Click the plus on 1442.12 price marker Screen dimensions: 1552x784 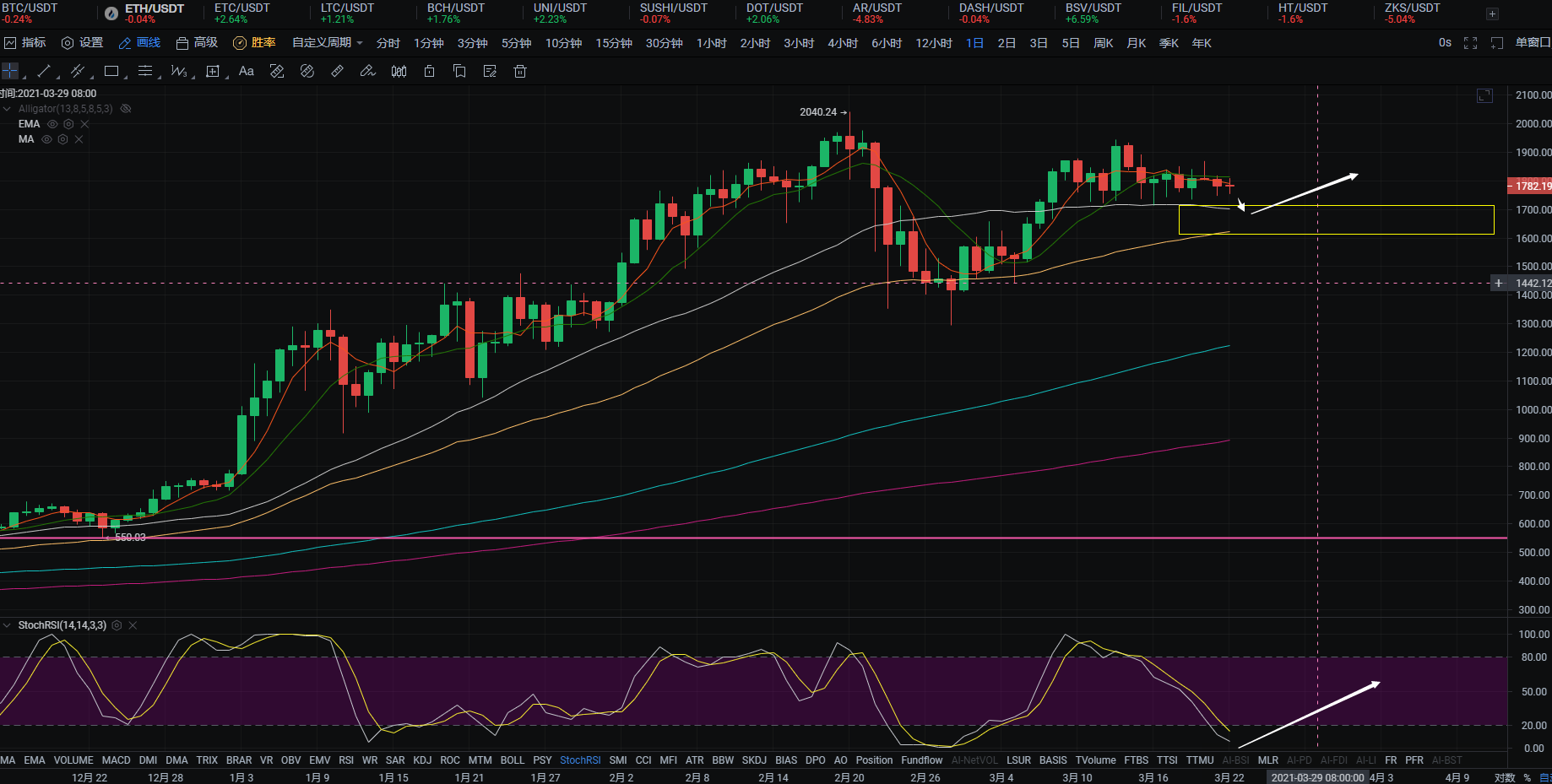tap(1499, 284)
